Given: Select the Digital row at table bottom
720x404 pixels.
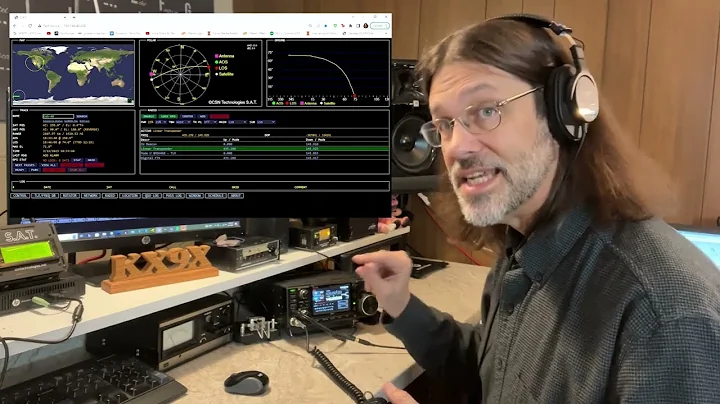Looking at the screenshot, I should 264,158.
